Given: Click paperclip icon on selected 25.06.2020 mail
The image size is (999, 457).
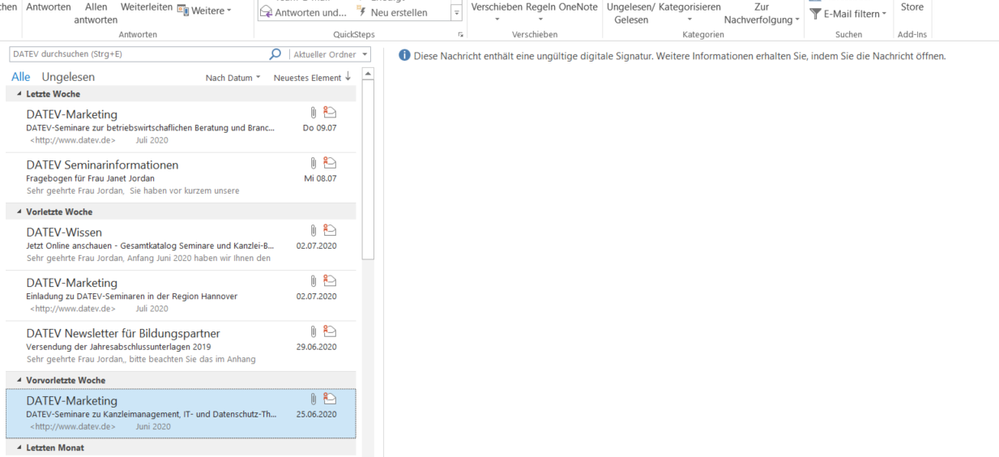Looking at the screenshot, I should click(313, 399).
